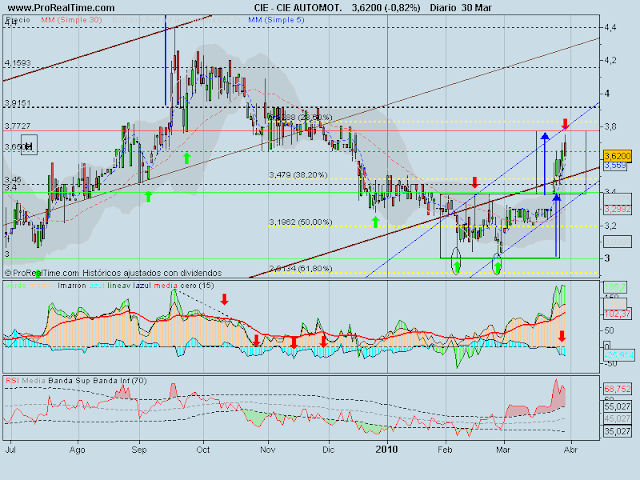The image size is (640, 480).
Task: Click the red 68,752 RSI value tag
Action: pyautogui.click(x=617, y=389)
